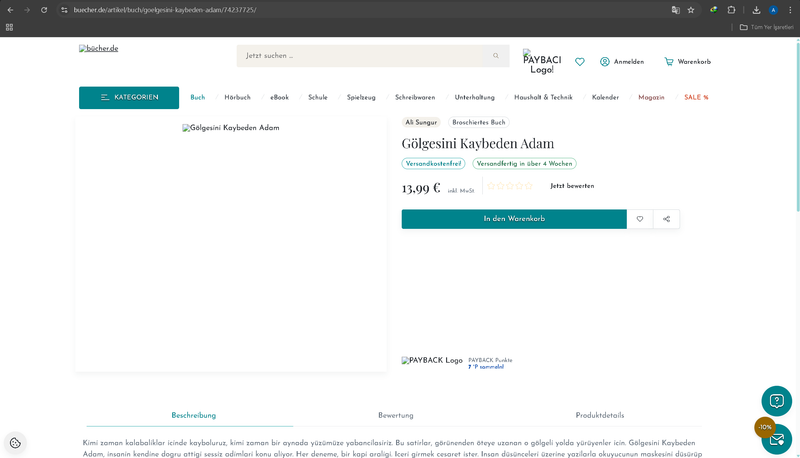This screenshot has height=458, width=800.
Task: Open the browser extensions puzzle icon
Action: (731, 10)
